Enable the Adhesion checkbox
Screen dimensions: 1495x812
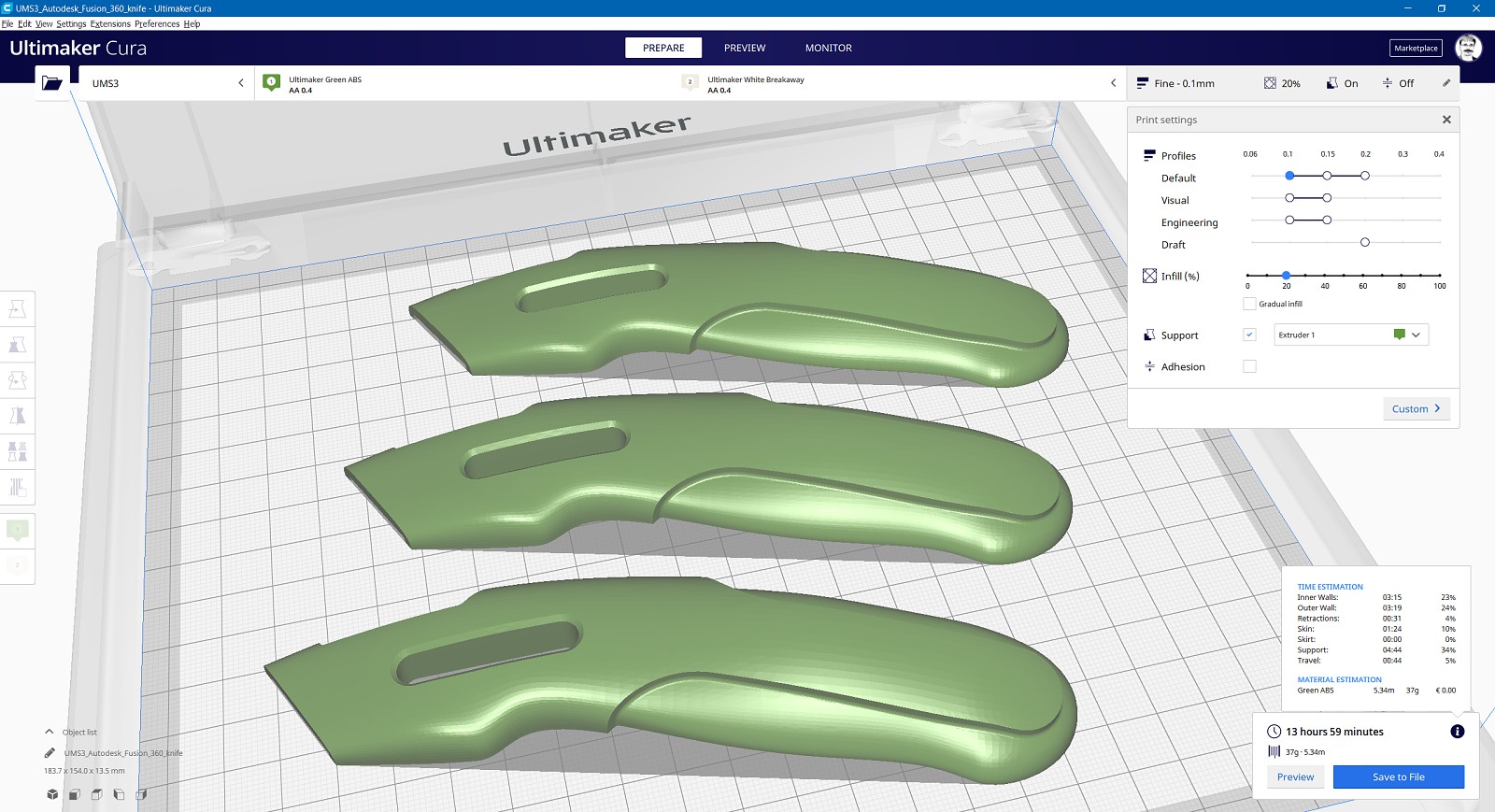pyautogui.click(x=1249, y=366)
